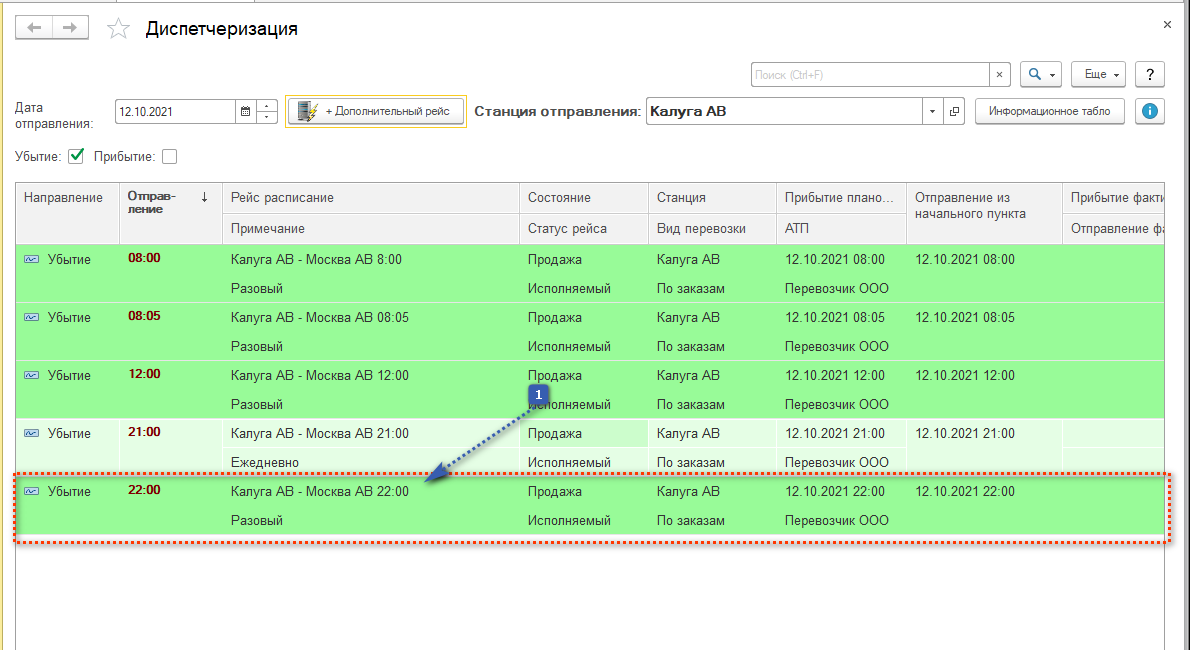
Task: Open the Информационное табло button
Action: click(x=1049, y=111)
